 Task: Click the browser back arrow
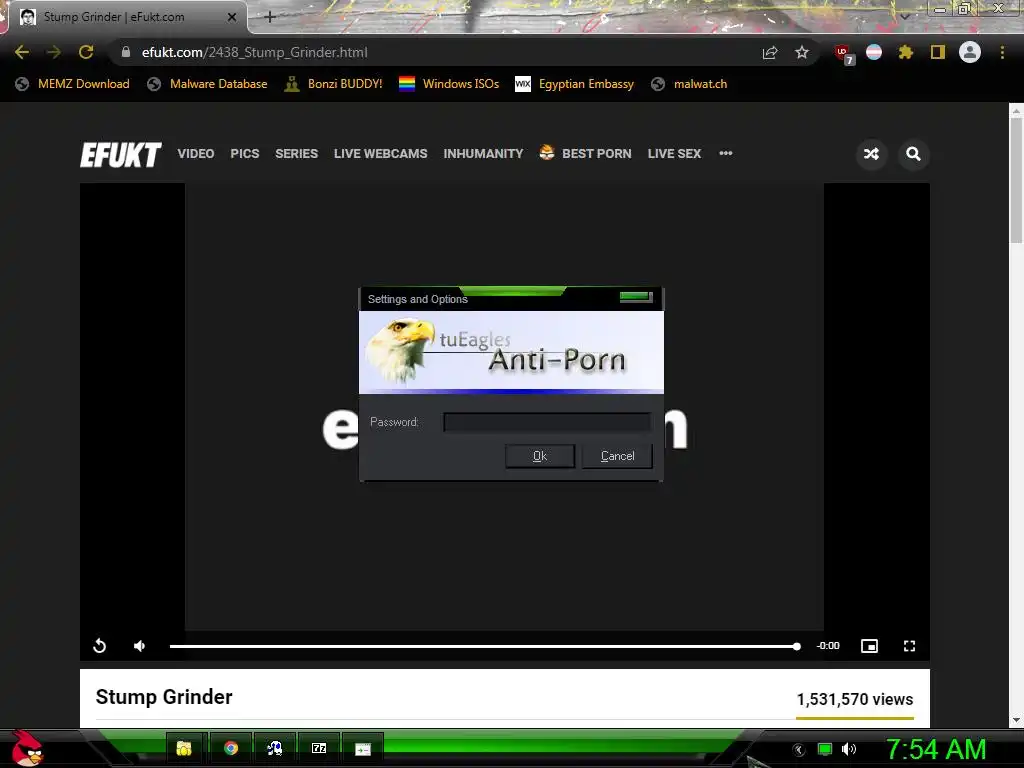click(22, 52)
